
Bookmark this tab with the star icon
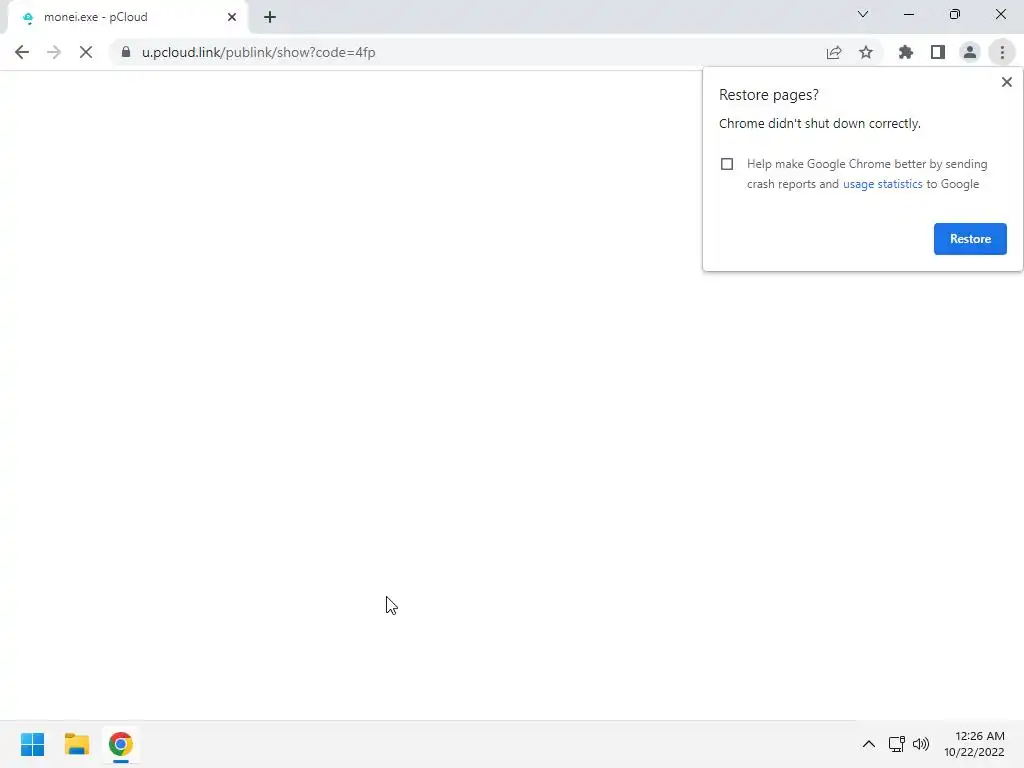(x=866, y=52)
